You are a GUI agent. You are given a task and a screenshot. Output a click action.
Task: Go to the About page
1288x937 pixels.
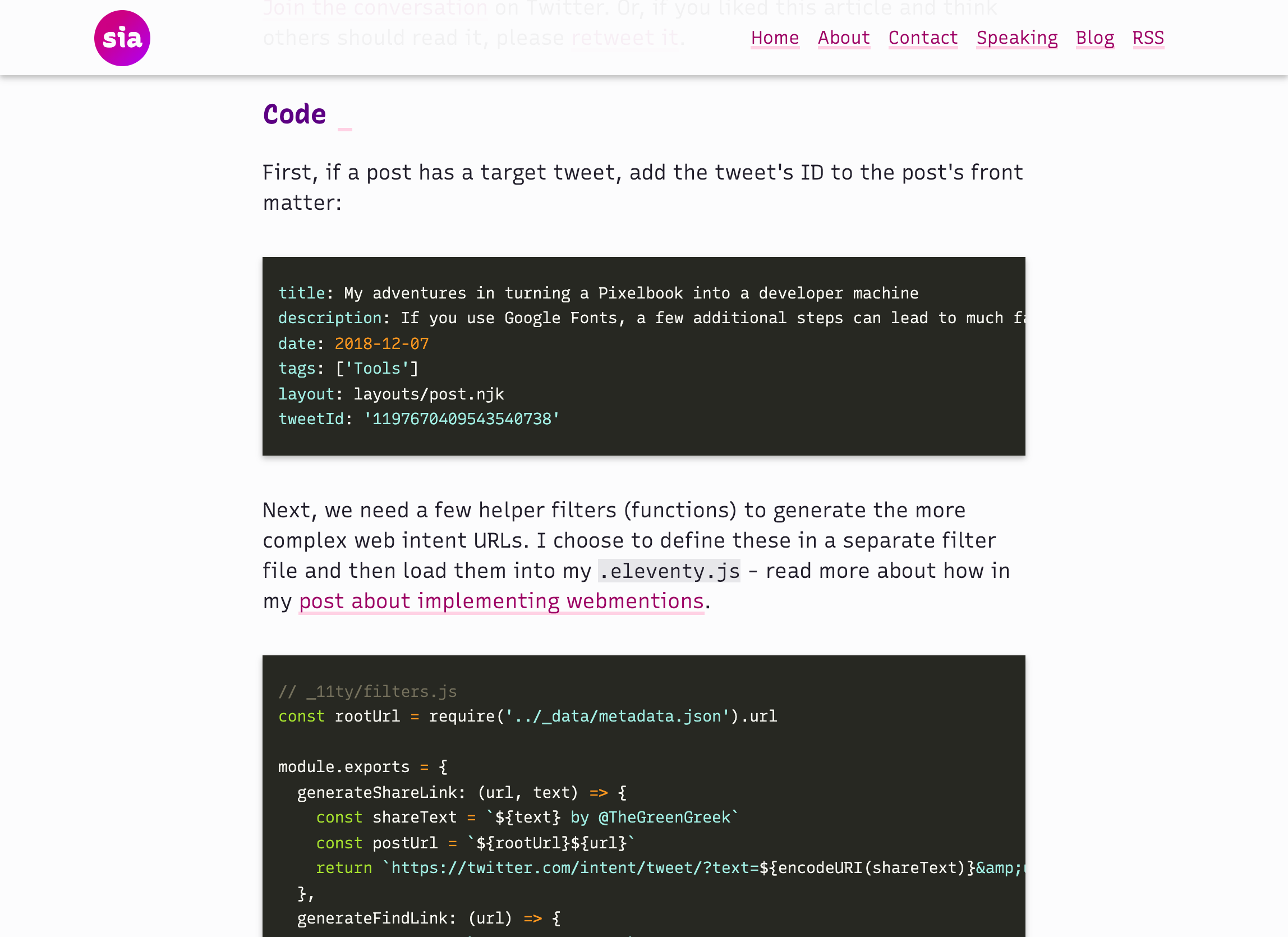[x=843, y=38]
